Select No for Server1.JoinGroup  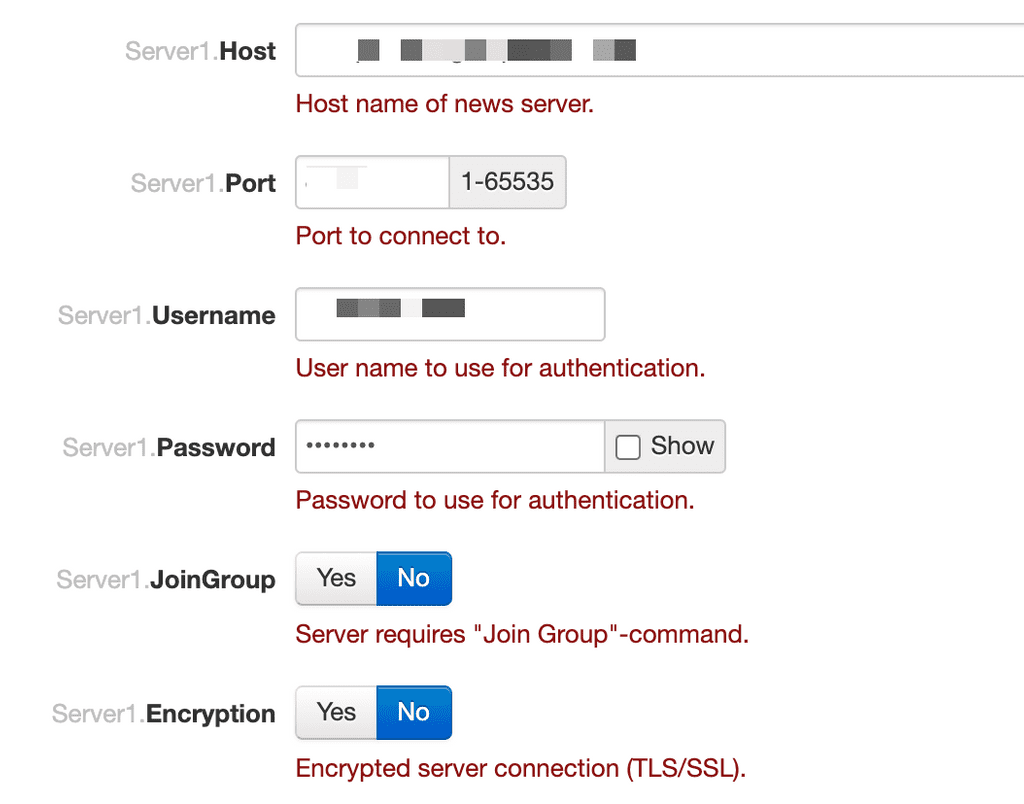(413, 578)
